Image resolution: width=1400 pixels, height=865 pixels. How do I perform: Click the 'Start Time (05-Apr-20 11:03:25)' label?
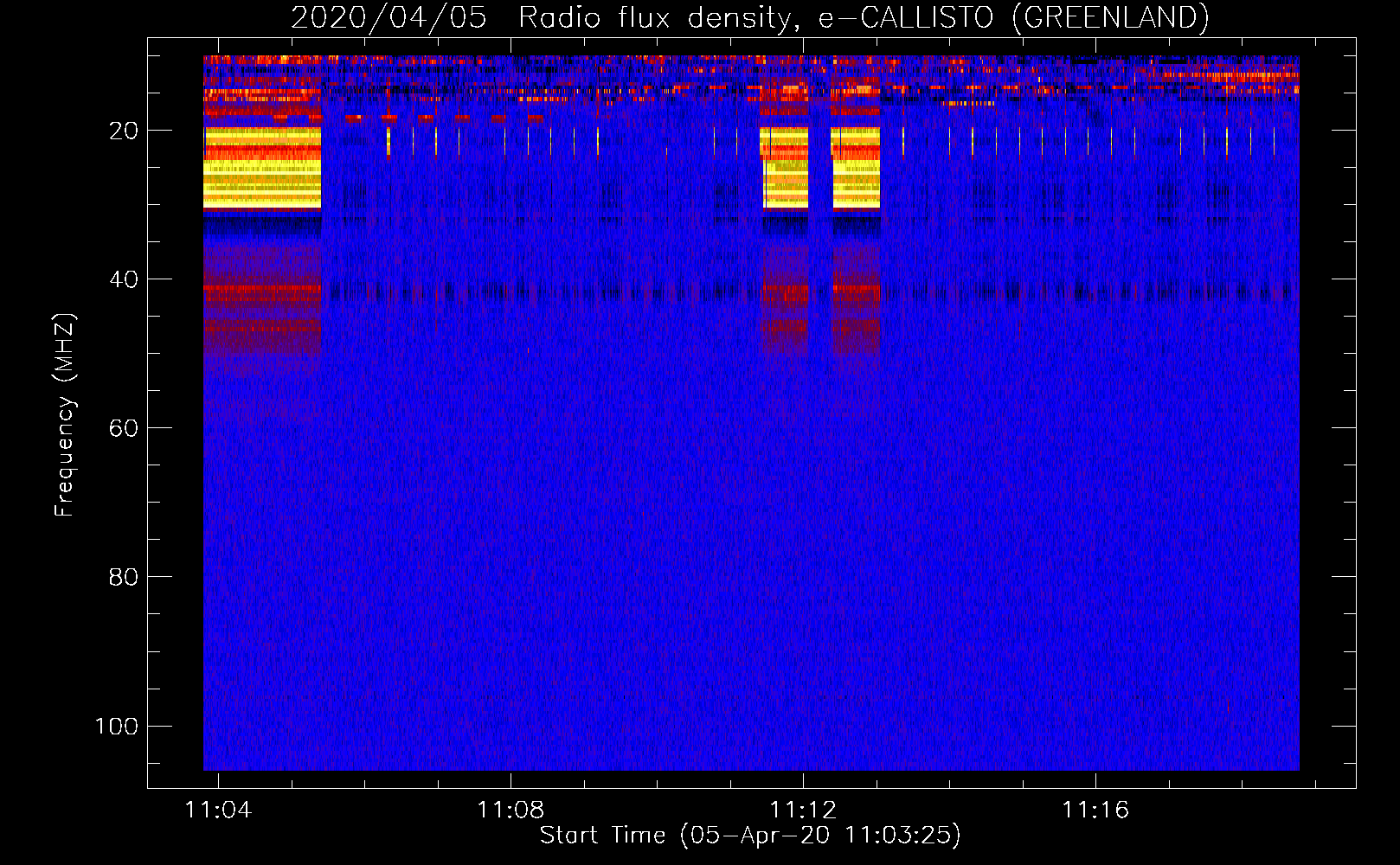750,836
